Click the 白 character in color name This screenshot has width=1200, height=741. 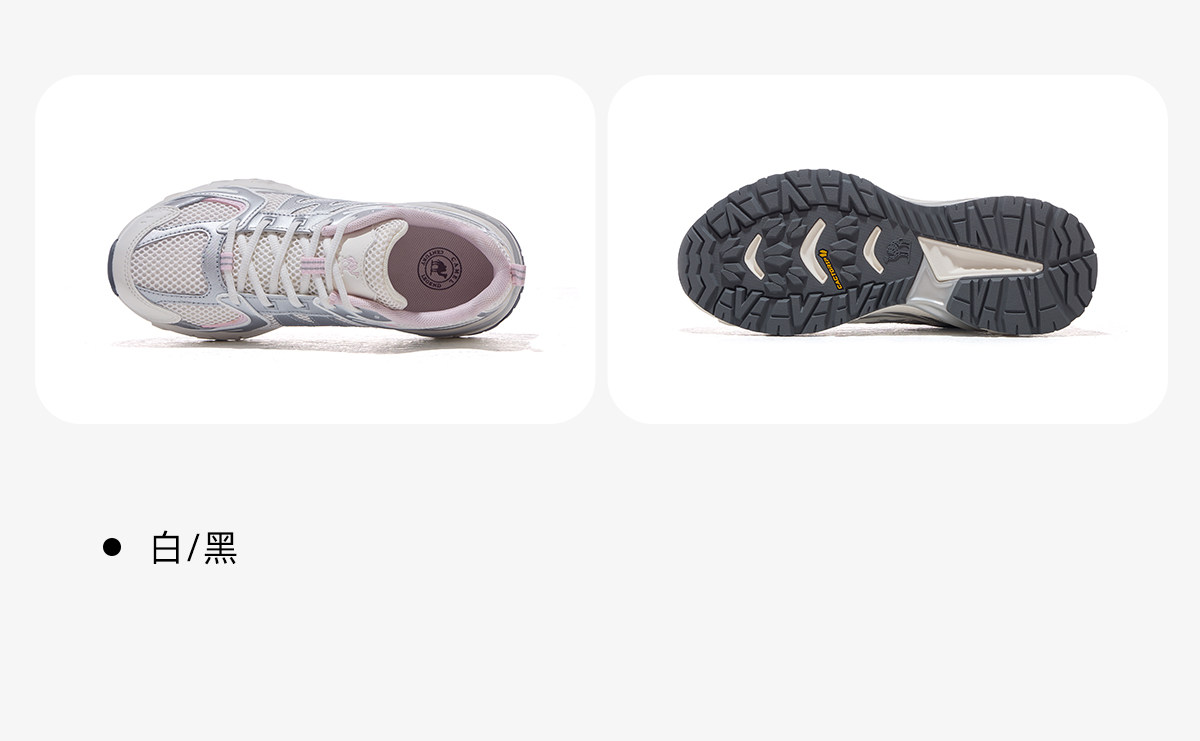166,548
